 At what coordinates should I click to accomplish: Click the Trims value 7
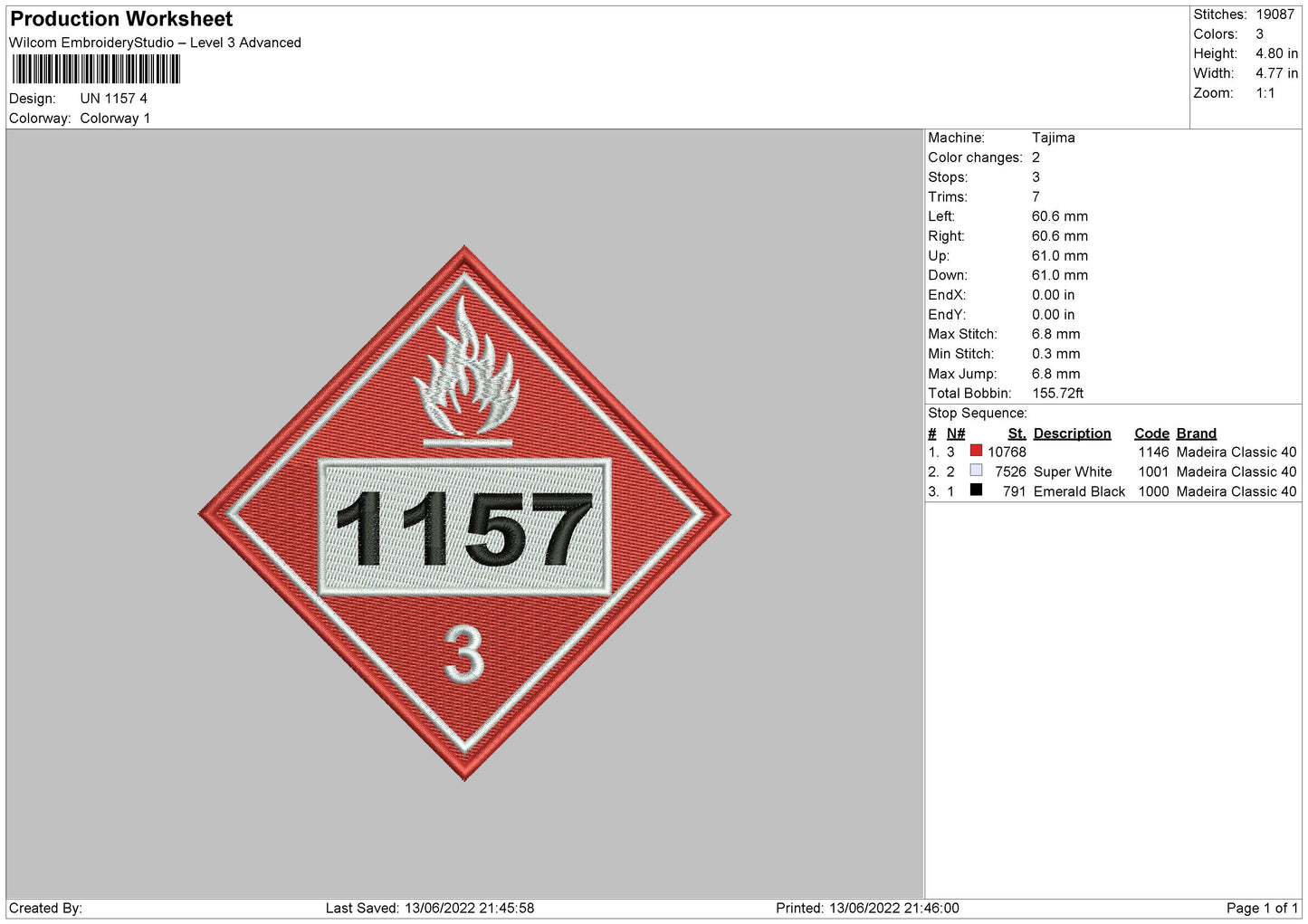1036,197
